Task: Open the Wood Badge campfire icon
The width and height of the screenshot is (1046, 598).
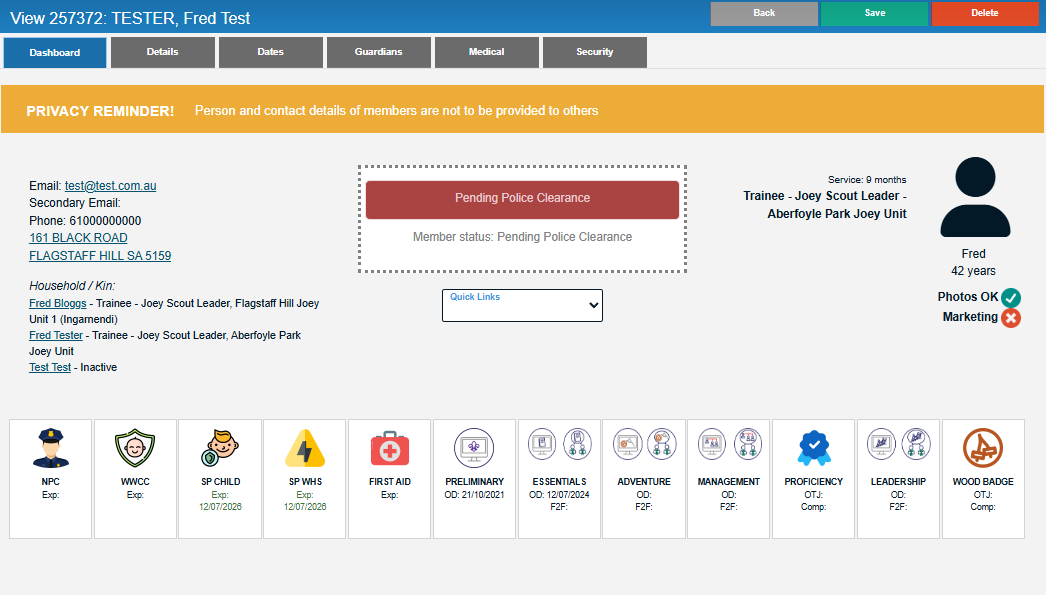Action: coord(982,448)
